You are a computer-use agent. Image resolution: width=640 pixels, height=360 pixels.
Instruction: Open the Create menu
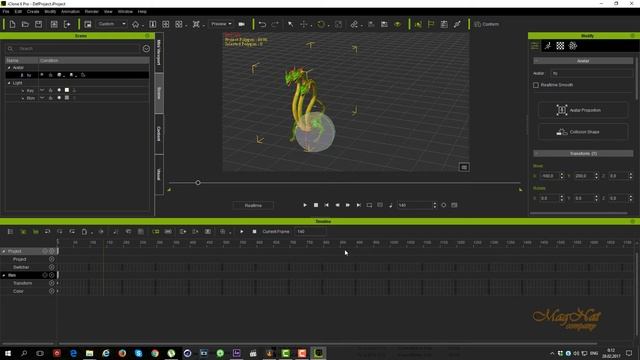pyautogui.click(x=33, y=11)
